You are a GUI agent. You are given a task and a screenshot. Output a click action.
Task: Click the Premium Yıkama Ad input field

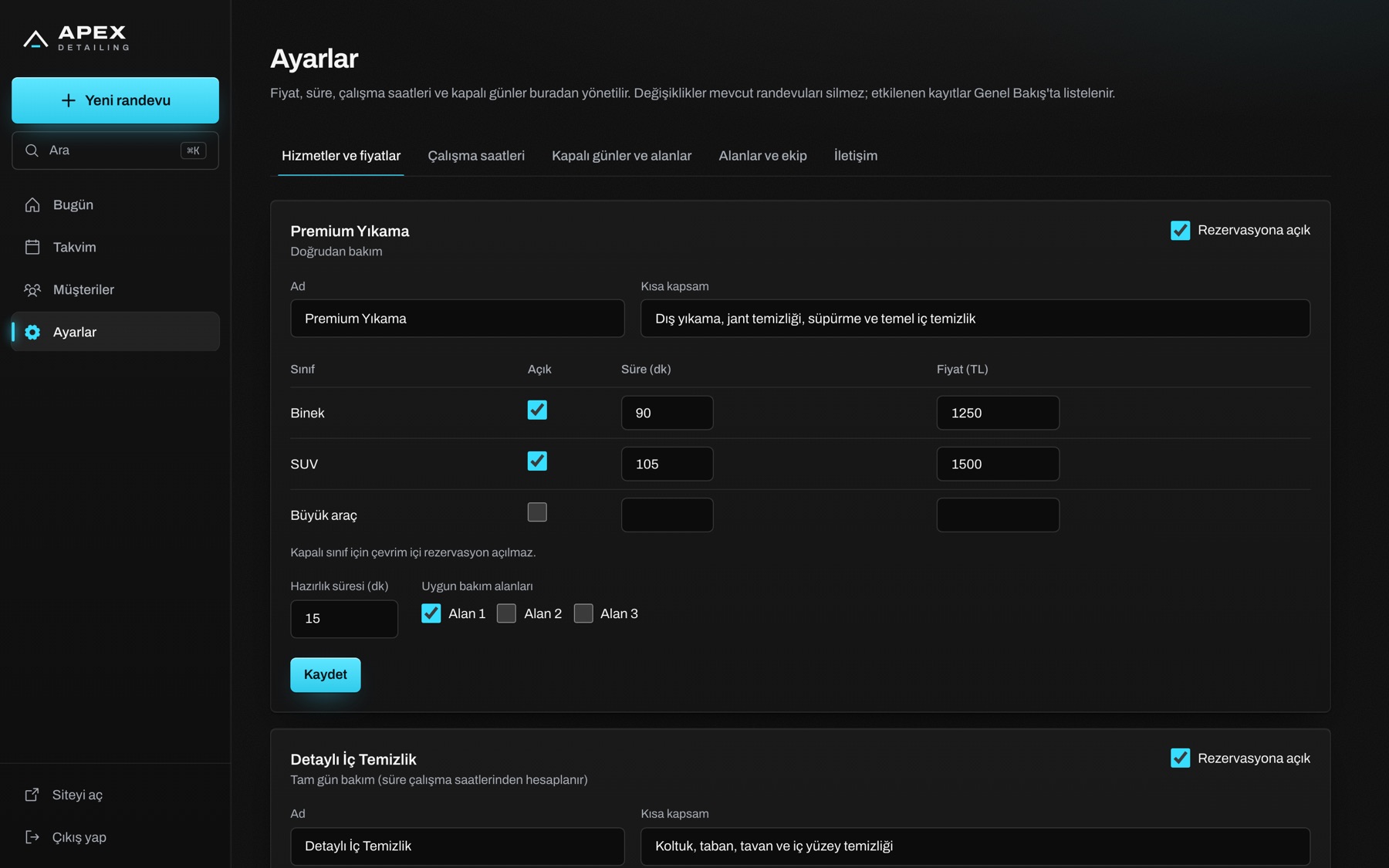[458, 319]
